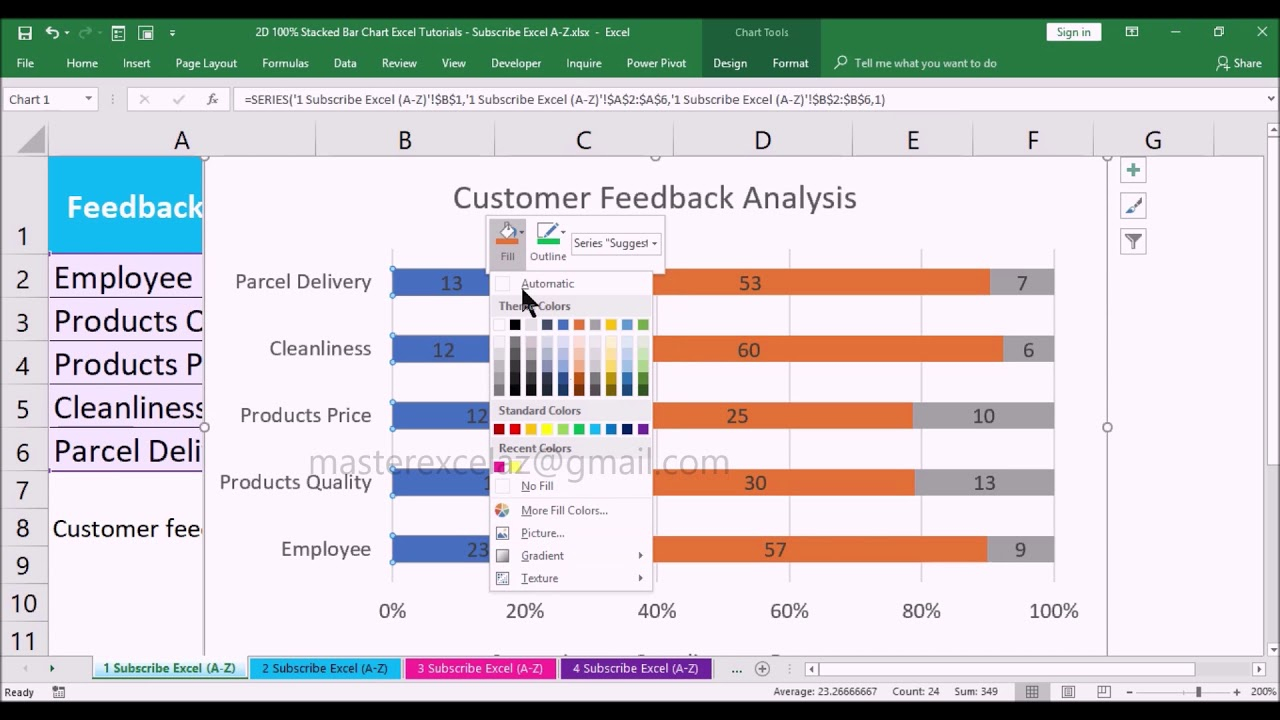This screenshot has height=720, width=1280.
Task: Click the Sign in button
Action: coord(1073,32)
